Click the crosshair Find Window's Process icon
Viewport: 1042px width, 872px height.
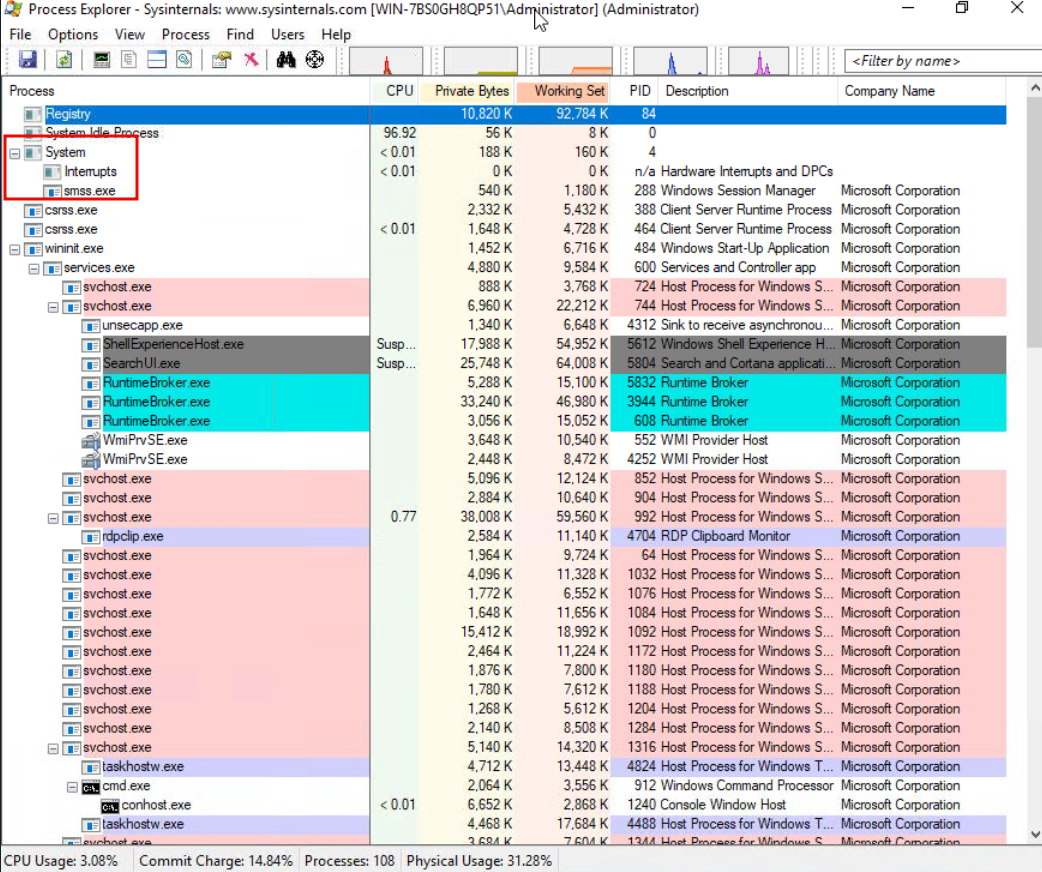point(315,60)
